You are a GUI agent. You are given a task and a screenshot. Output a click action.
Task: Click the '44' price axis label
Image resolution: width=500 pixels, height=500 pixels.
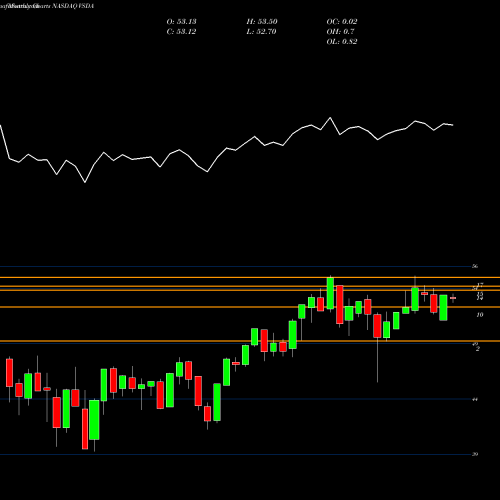(x=475, y=399)
